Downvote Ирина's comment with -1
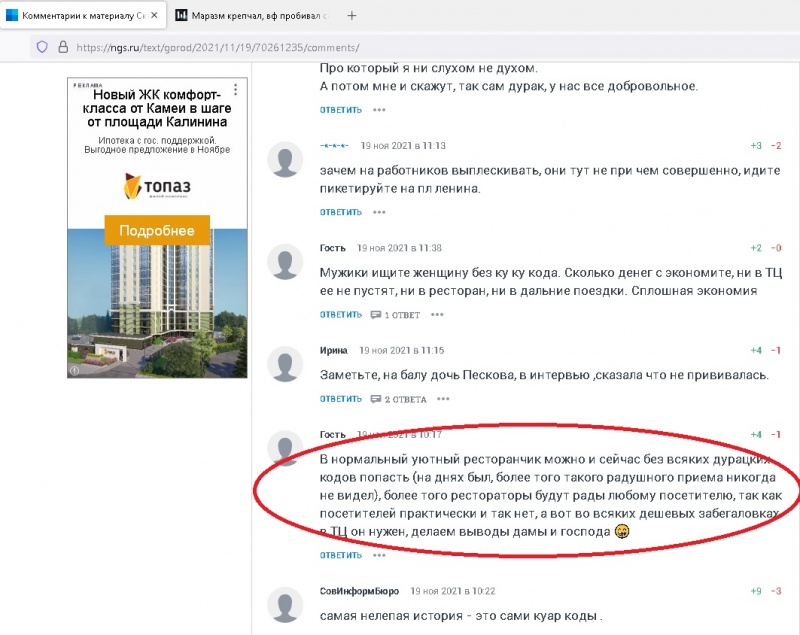Image resolution: width=800 pixels, height=635 pixels. 776,350
